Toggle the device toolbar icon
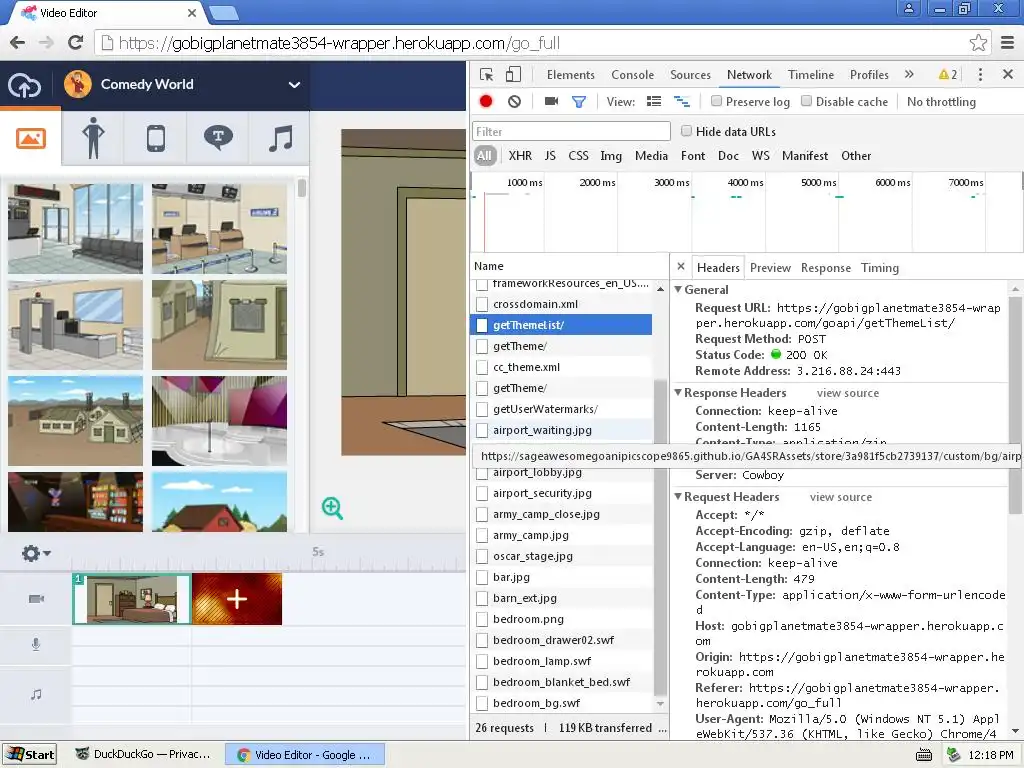The height and width of the screenshot is (768, 1024). 513,74
